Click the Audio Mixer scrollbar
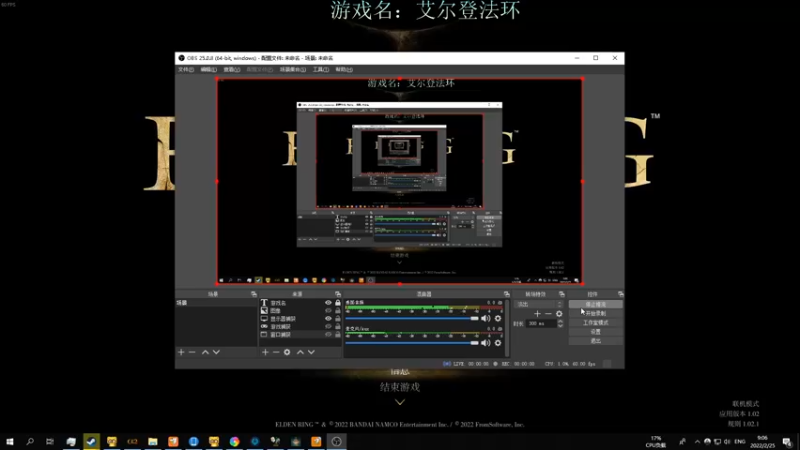 point(507,328)
